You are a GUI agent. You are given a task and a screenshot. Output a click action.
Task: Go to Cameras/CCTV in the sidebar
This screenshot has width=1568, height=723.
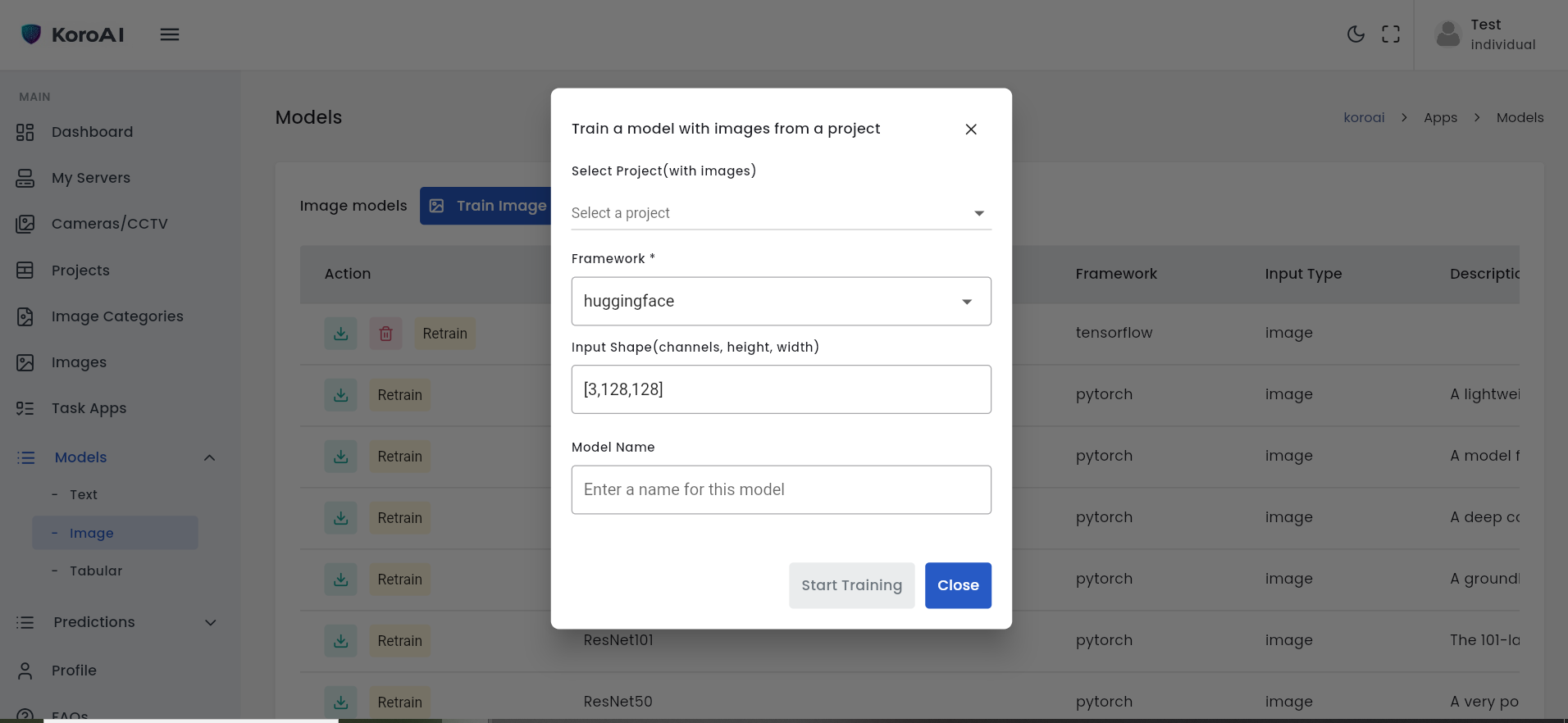pos(109,224)
